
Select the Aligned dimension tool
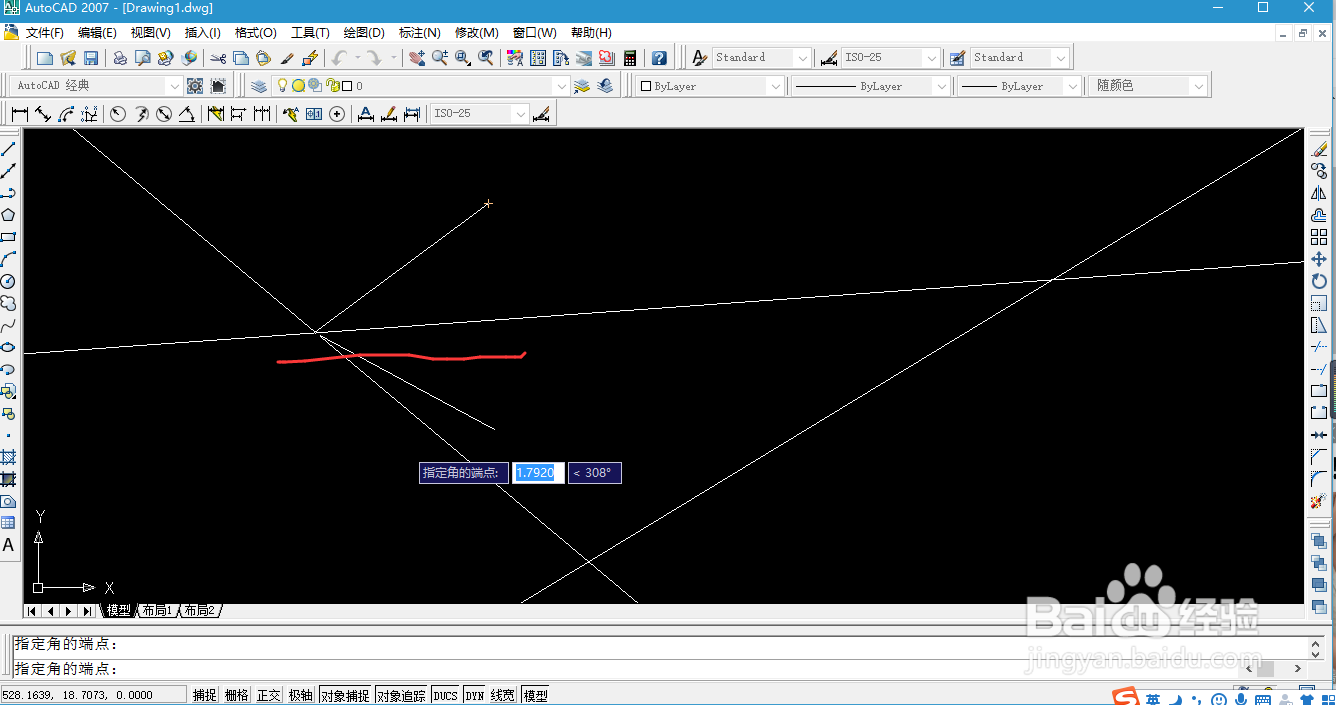(x=43, y=114)
